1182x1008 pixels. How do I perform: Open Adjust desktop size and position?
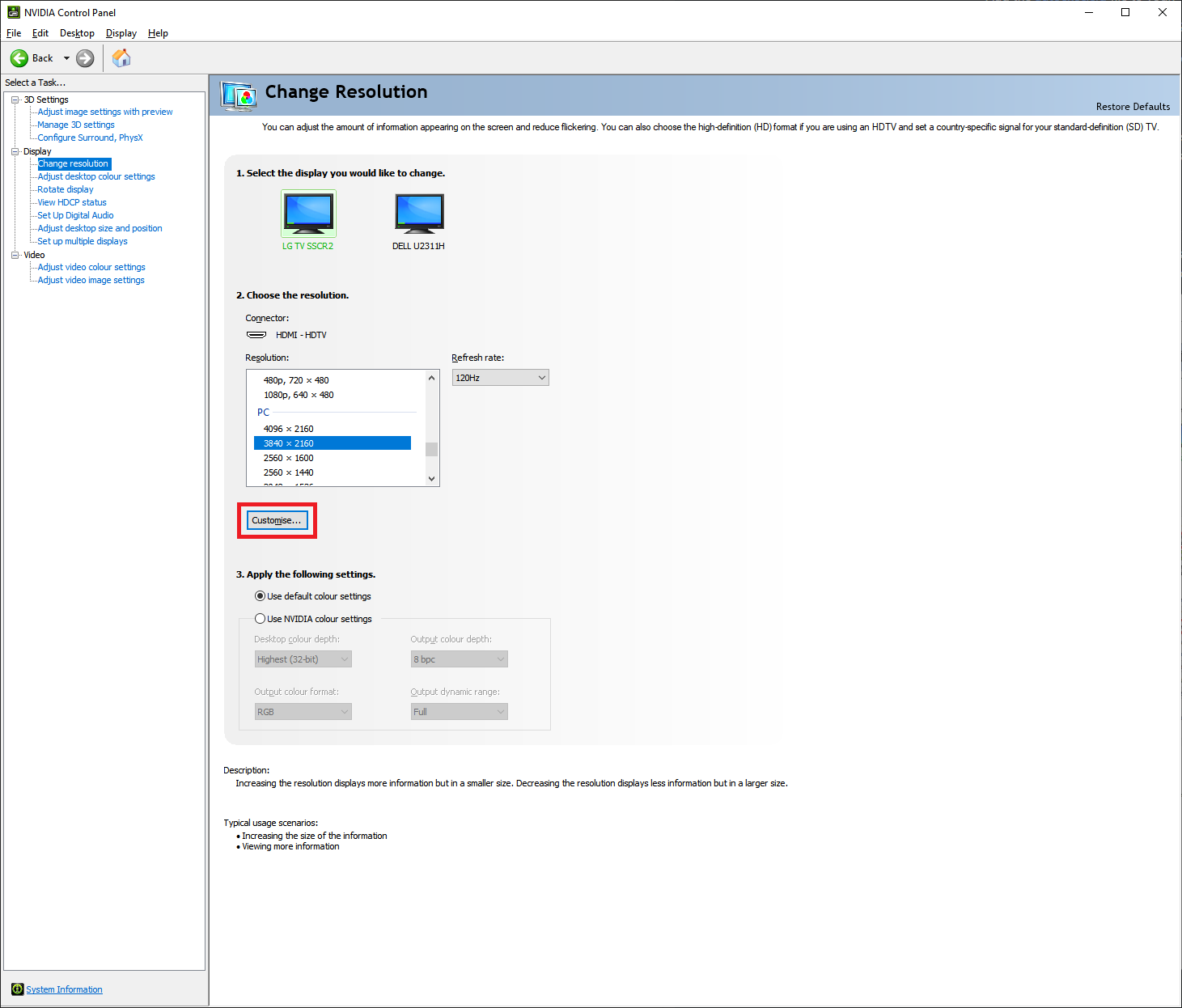coord(100,228)
